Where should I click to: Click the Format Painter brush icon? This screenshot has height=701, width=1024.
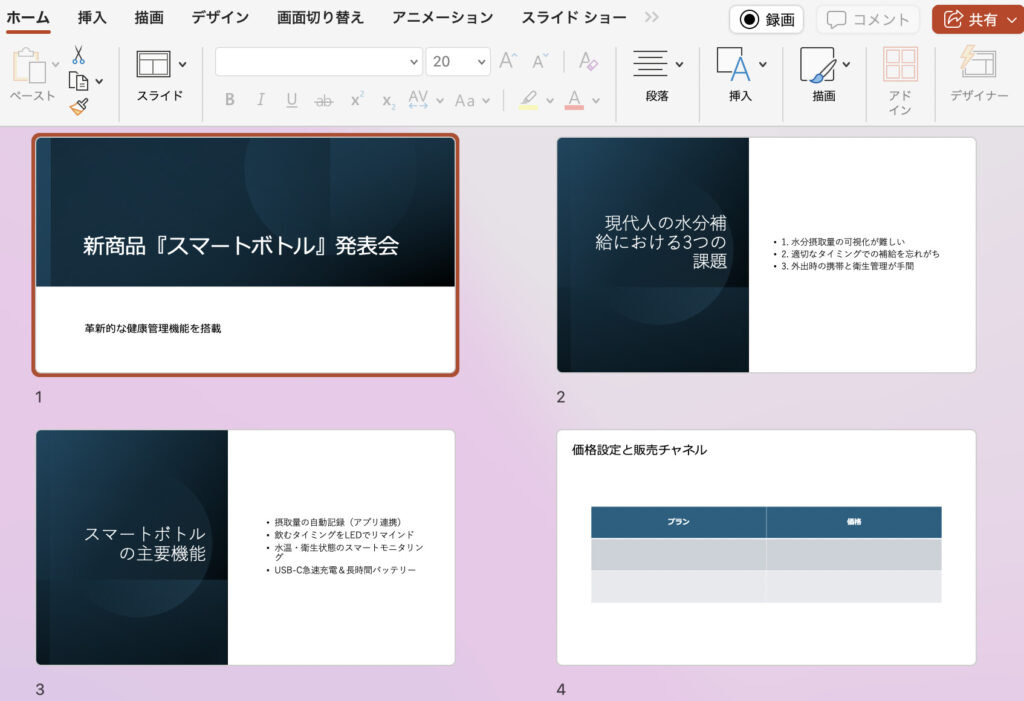coord(79,106)
